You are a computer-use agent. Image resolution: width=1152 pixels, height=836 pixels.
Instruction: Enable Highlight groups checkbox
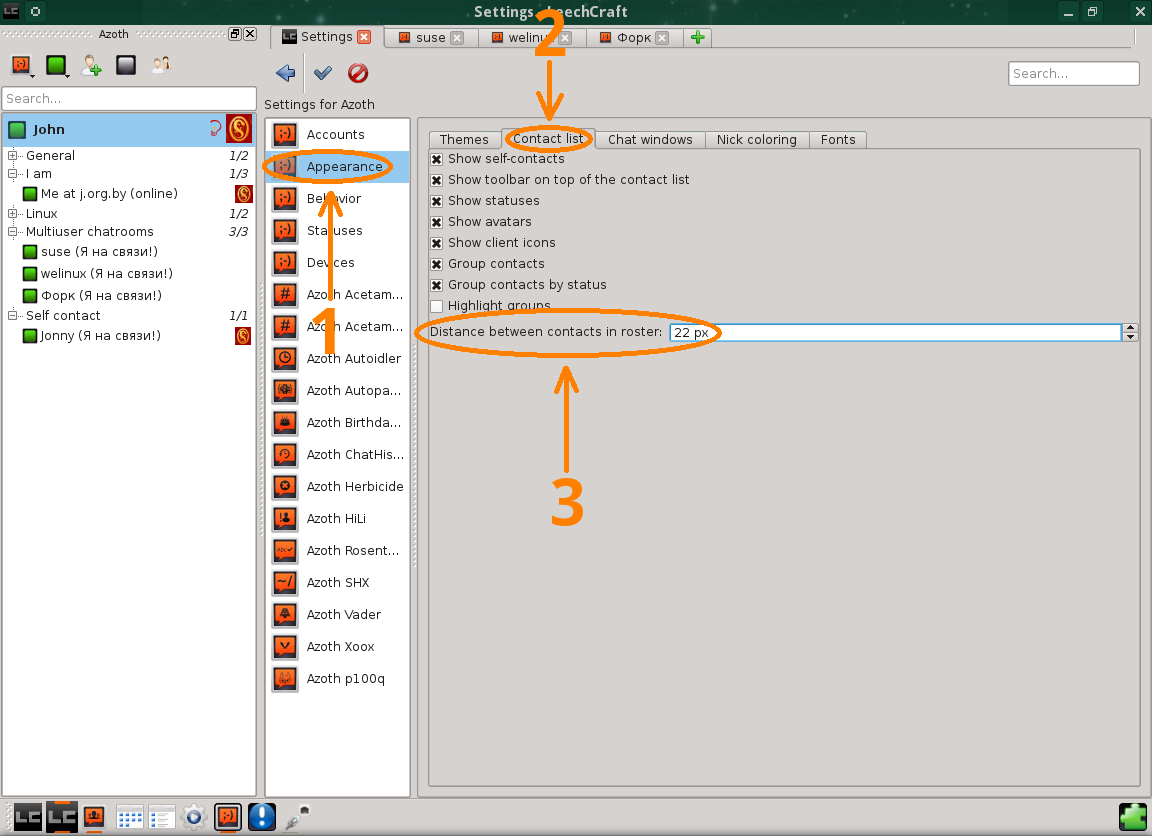click(436, 306)
